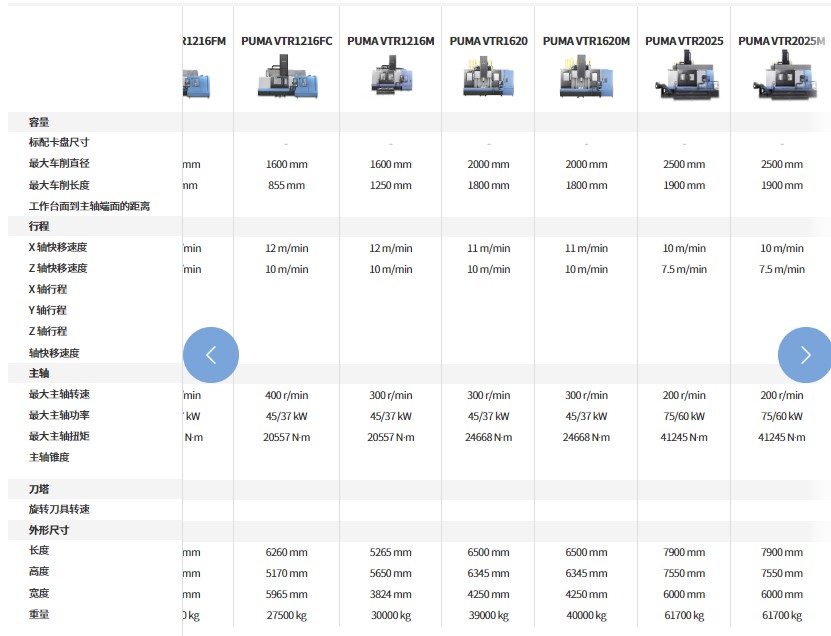Select 61700 kg in PUMA VTR2025M column

[782, 616]
